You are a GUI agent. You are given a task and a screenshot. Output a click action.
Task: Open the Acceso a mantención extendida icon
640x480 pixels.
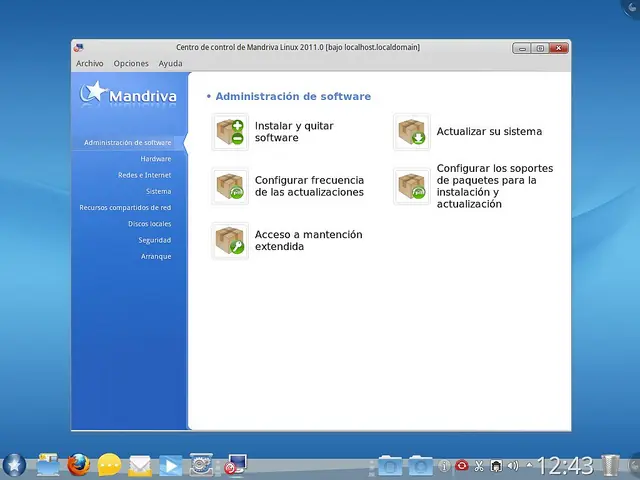coord(230,241)
